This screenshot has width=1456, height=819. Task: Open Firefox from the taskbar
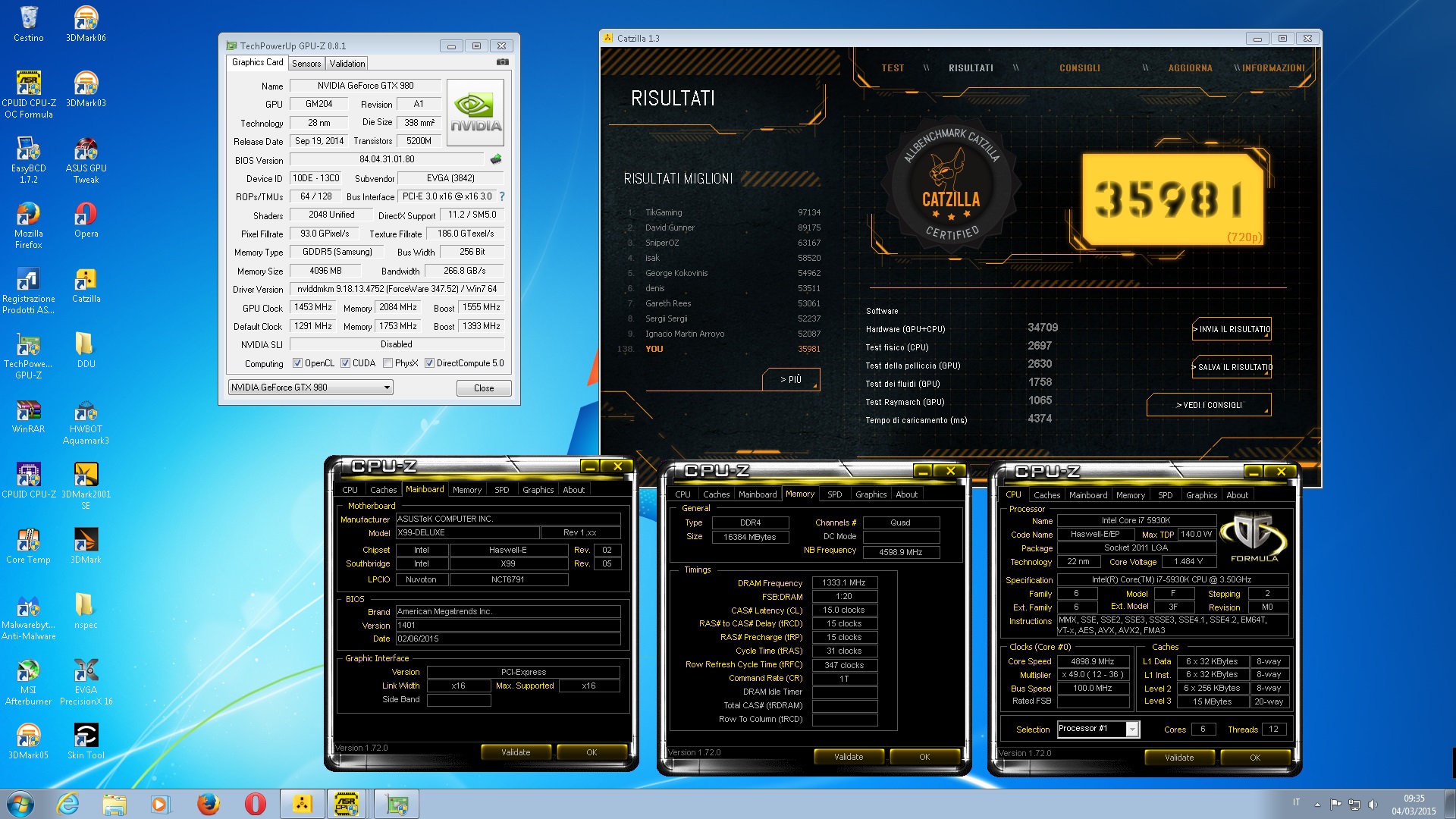pyautogui.click(x=208, y=804)
